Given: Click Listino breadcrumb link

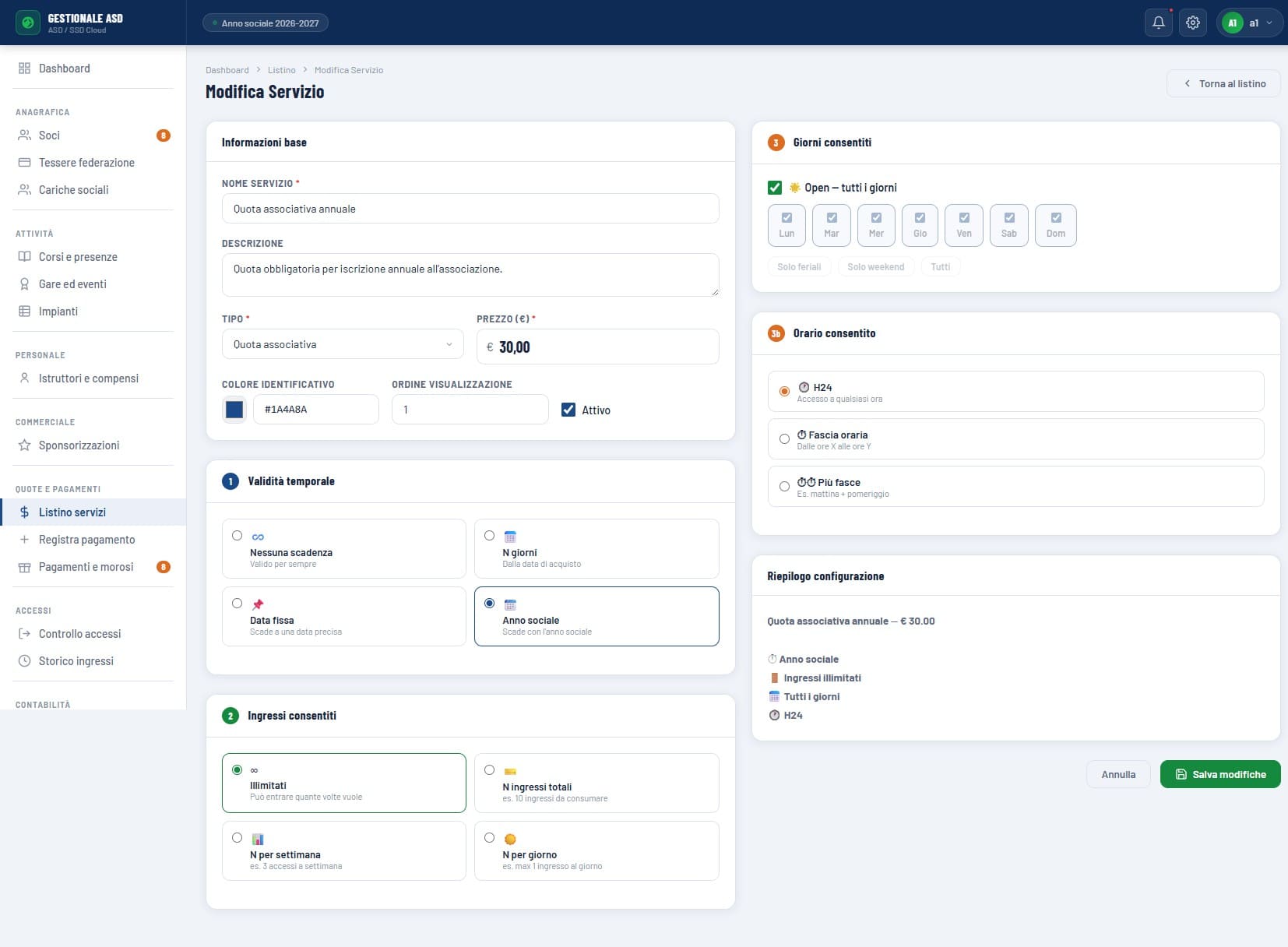Looking at the screenshot, I should [281, 70].
